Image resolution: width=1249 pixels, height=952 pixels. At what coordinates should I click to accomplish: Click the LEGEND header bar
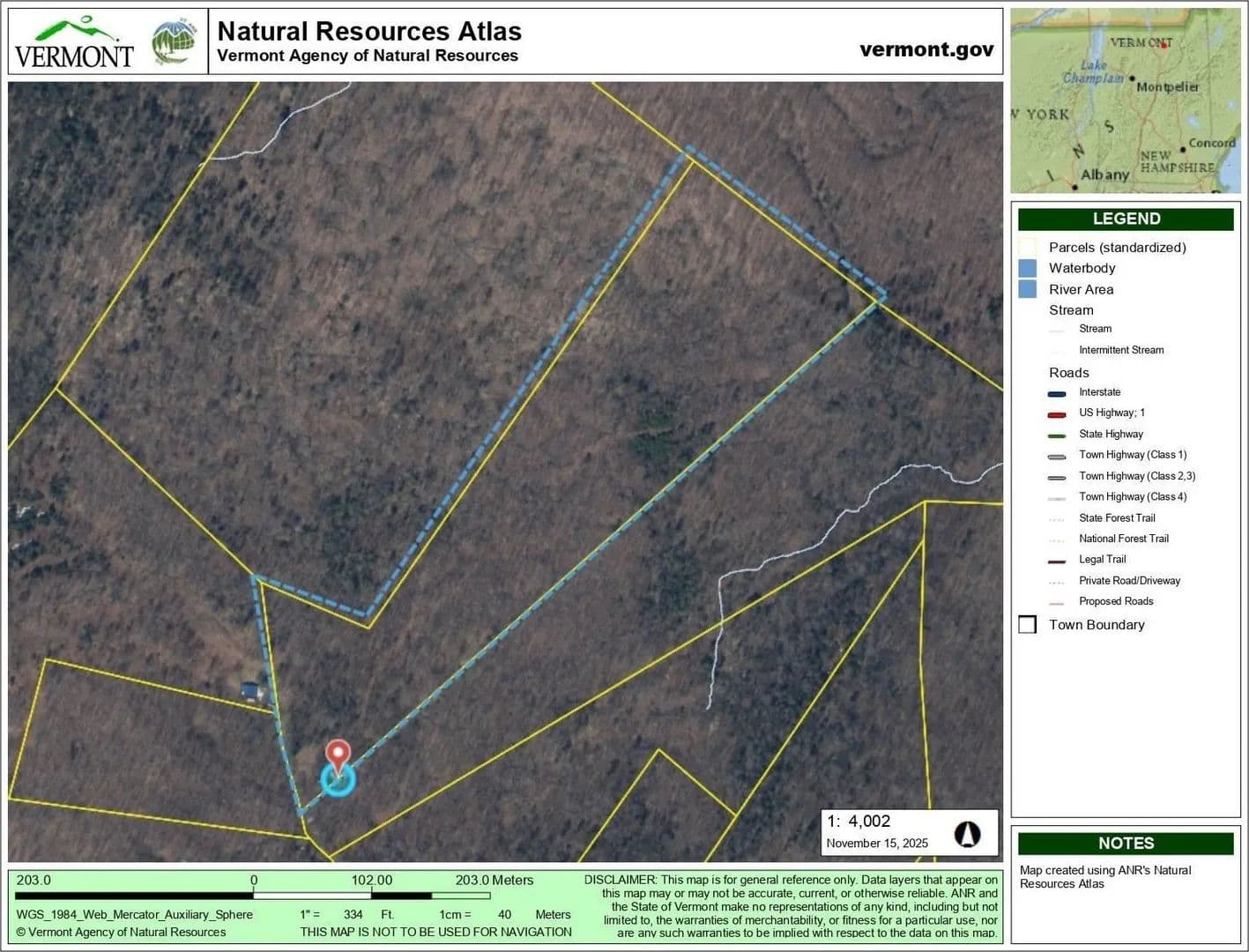(x=1126, y=219)
